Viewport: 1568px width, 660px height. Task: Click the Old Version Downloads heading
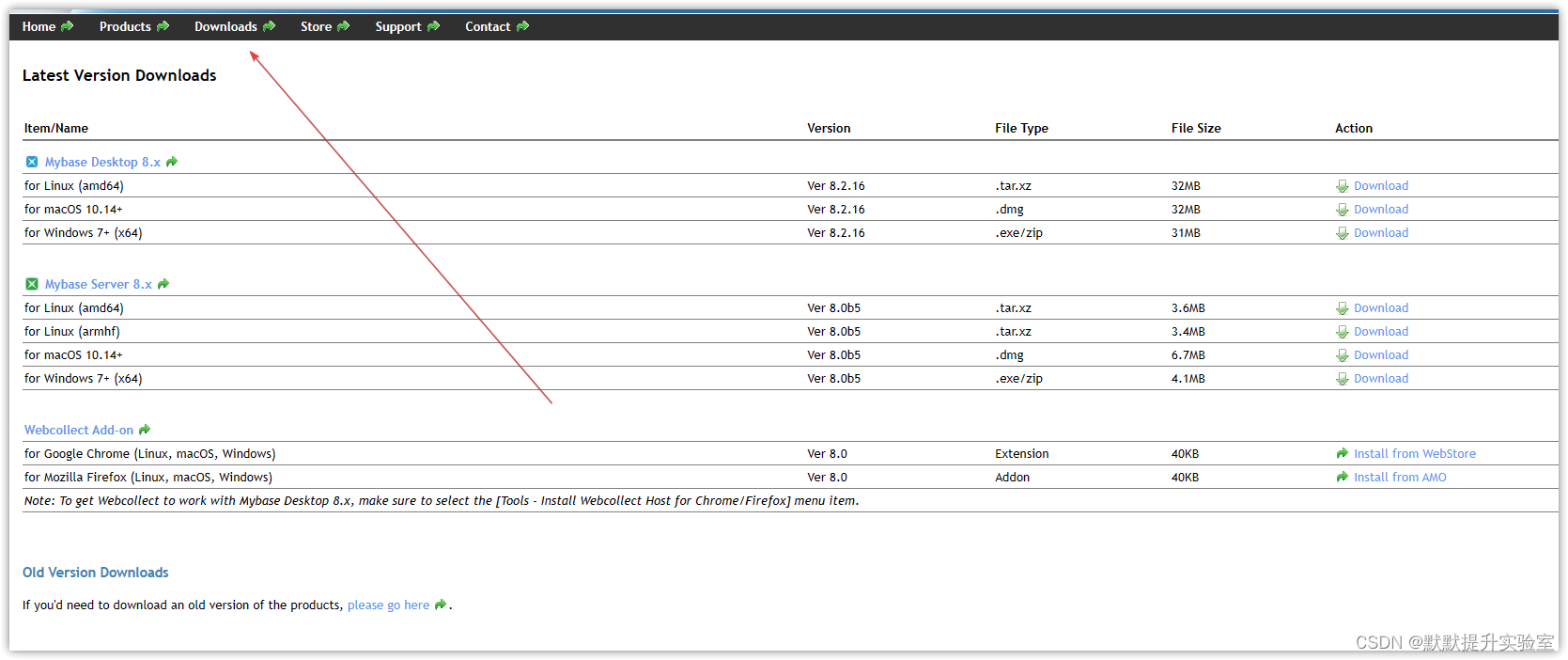(96, 572)
